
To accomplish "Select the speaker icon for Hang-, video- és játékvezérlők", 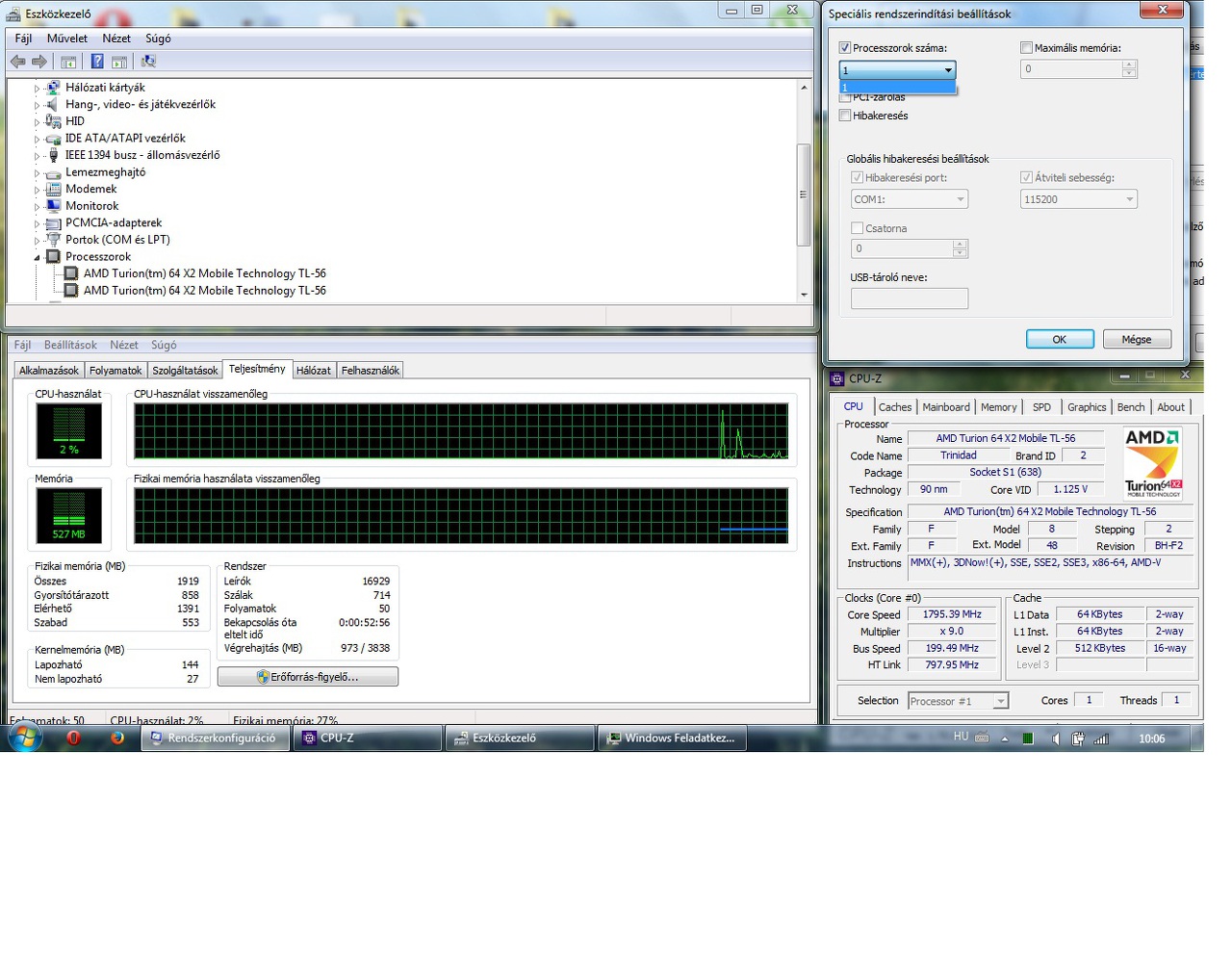I will click(x=54, y=104).
